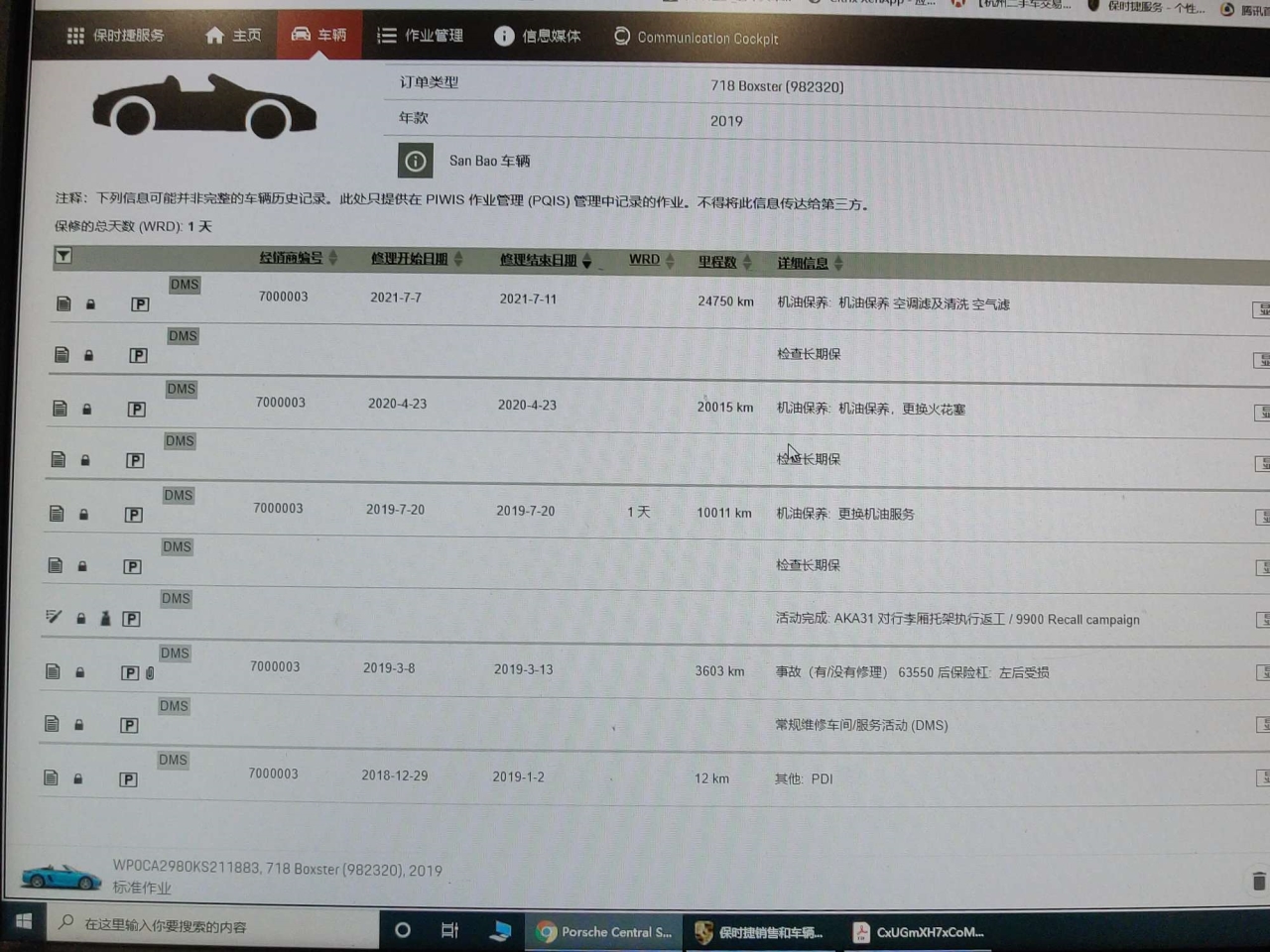Click the table filter funnel icon
Viewport: 1270px width, 952px height.
(x=63, y=256)
